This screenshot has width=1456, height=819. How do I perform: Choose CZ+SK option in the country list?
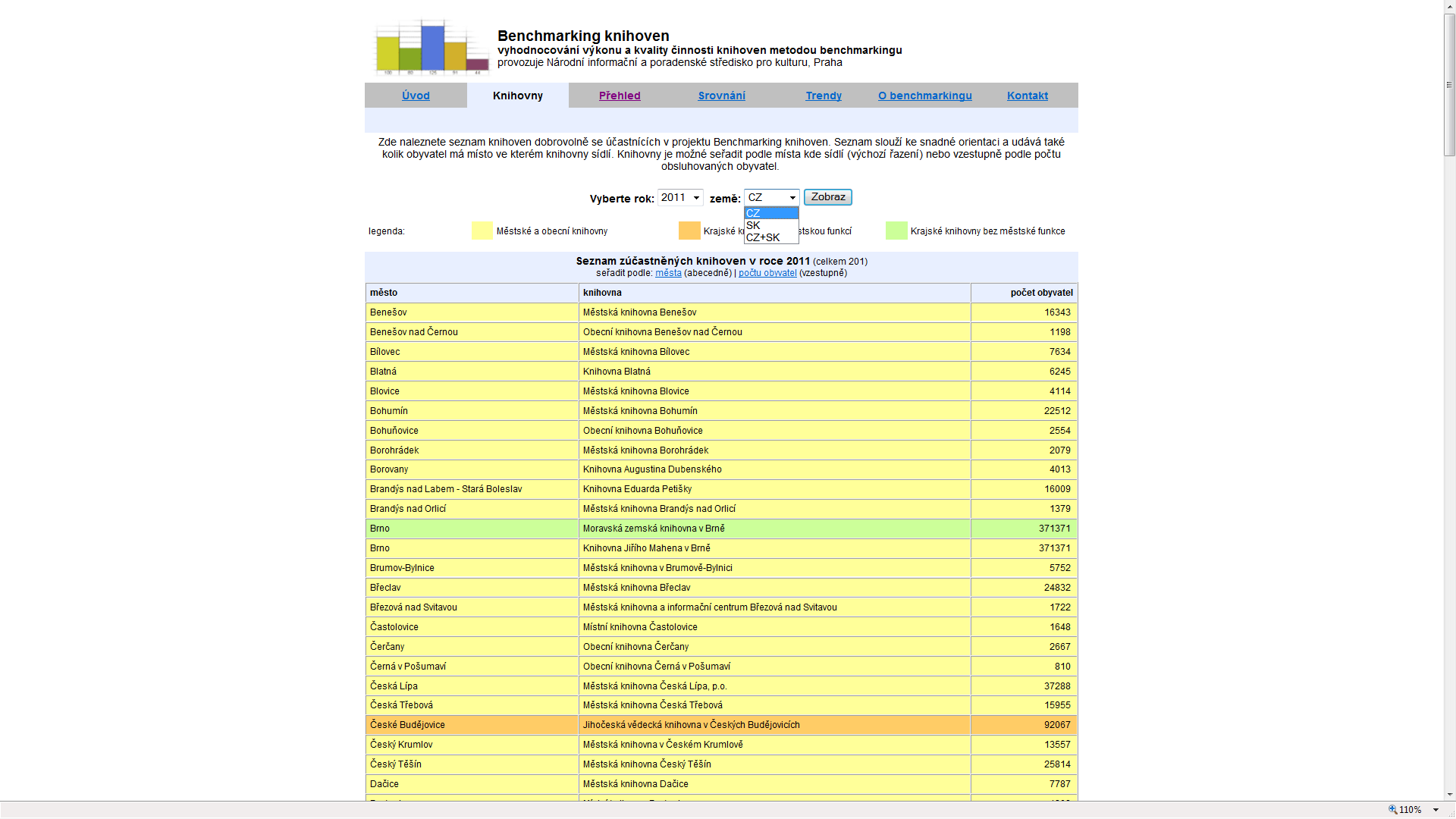tap(771, 237)
